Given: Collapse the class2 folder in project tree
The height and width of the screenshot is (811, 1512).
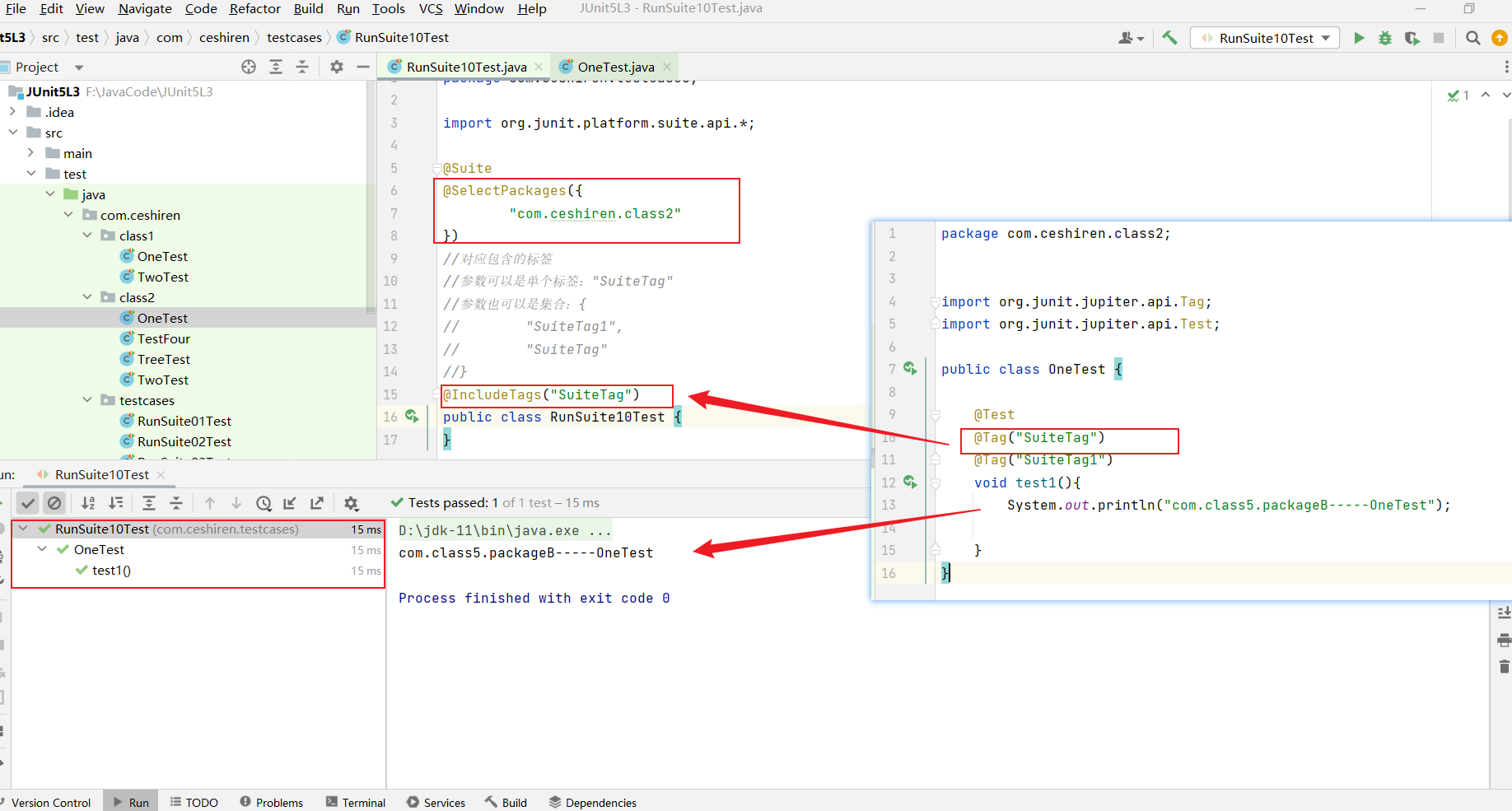Looking at the screenshot, I should pyautogui.click(x=87, y=297).
